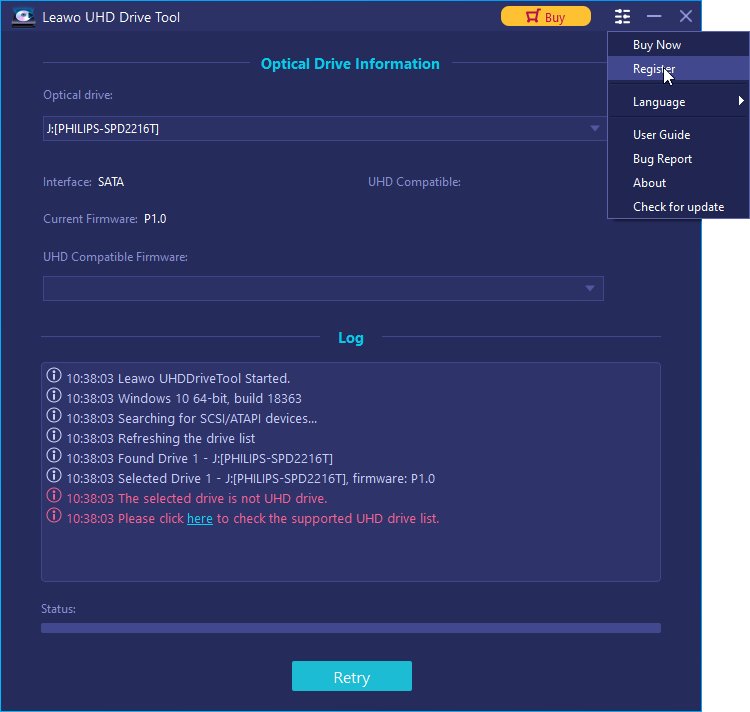750x712 pixels.
Task: Minimize the Leawo UHD Drive Tool window
Action: pos(654,16)
